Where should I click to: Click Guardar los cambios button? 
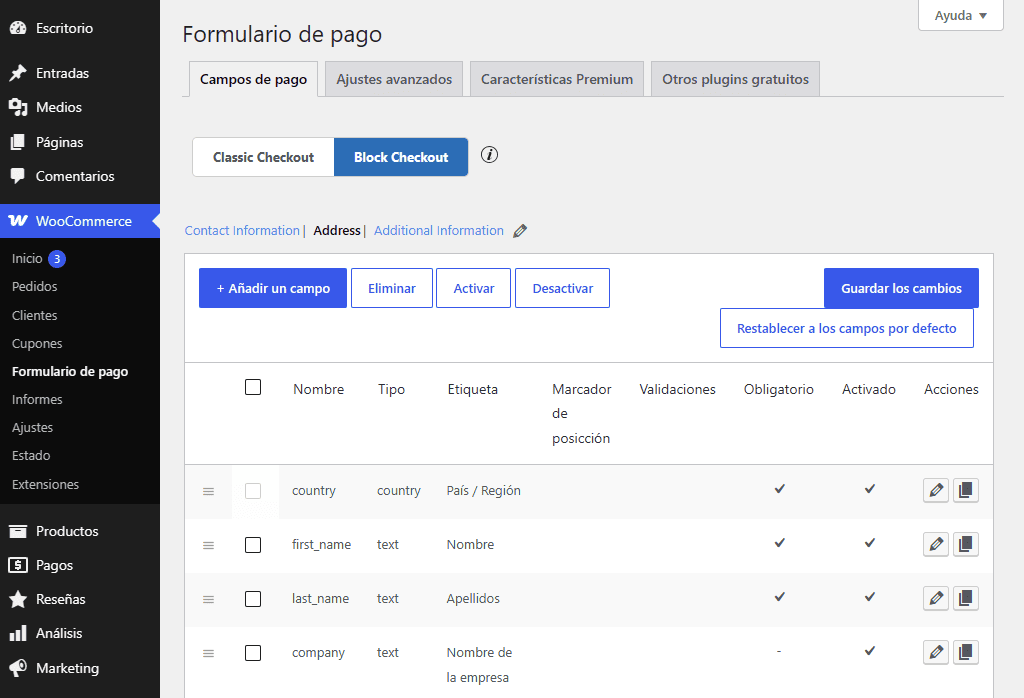pyautogui.click(x=901, y=288)
